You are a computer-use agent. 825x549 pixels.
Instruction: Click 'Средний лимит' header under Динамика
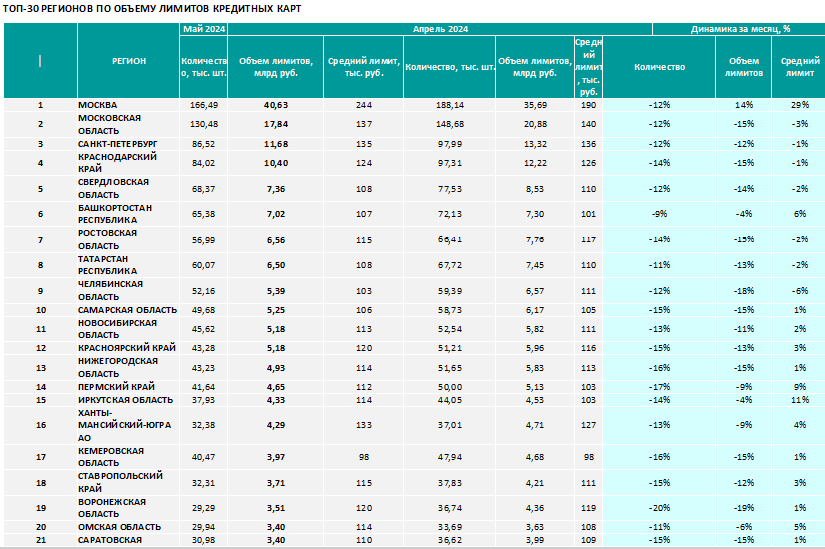pyautogui.click(x=800, y=67)
